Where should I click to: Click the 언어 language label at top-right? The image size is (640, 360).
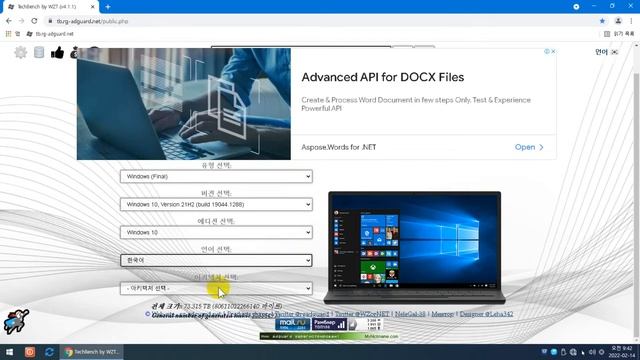tap(601, 52)
